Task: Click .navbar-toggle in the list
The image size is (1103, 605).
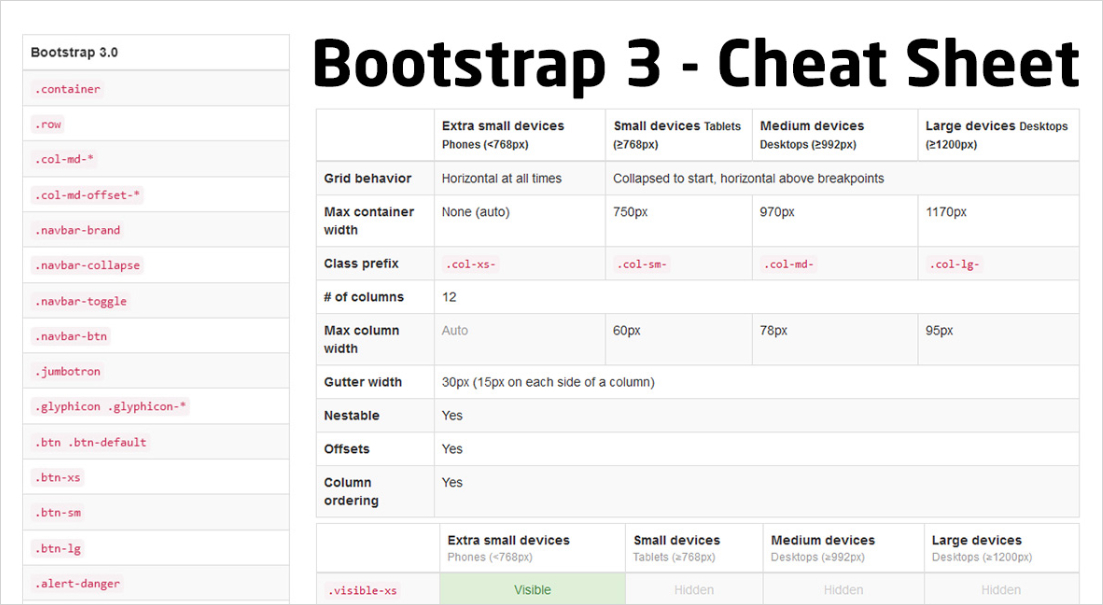Action: click(x=80, y=301)
